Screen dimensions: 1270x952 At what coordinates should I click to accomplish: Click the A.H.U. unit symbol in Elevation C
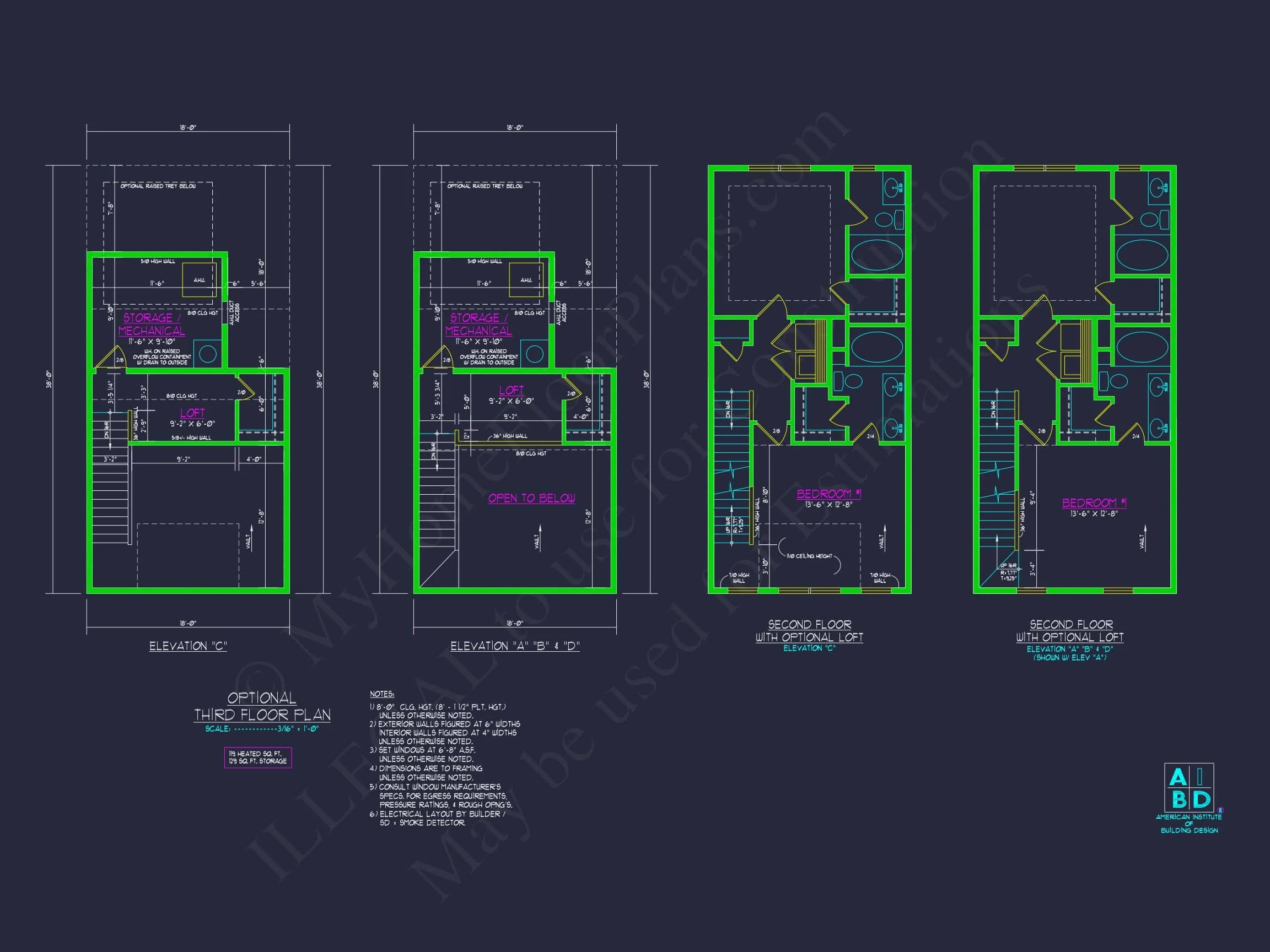click(x=198, y=280)
